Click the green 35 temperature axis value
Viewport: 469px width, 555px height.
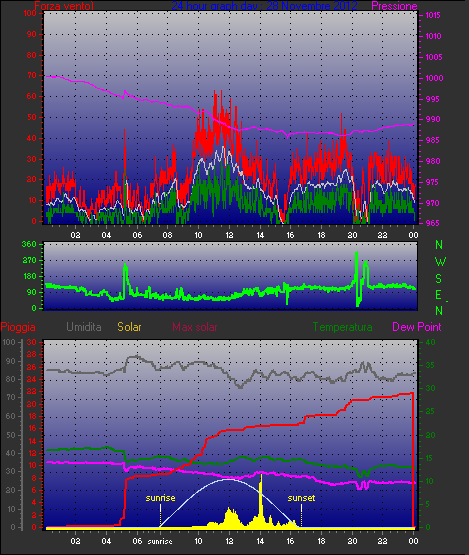tap(430, 365)
